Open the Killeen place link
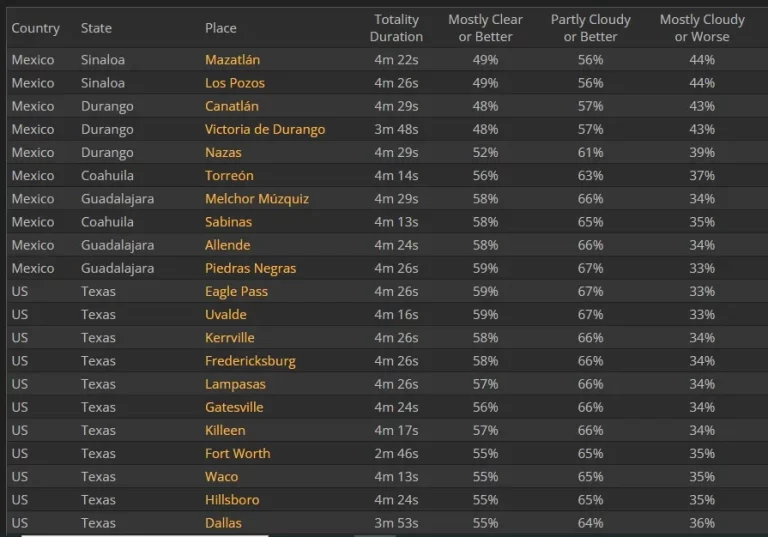 (225, 430)
